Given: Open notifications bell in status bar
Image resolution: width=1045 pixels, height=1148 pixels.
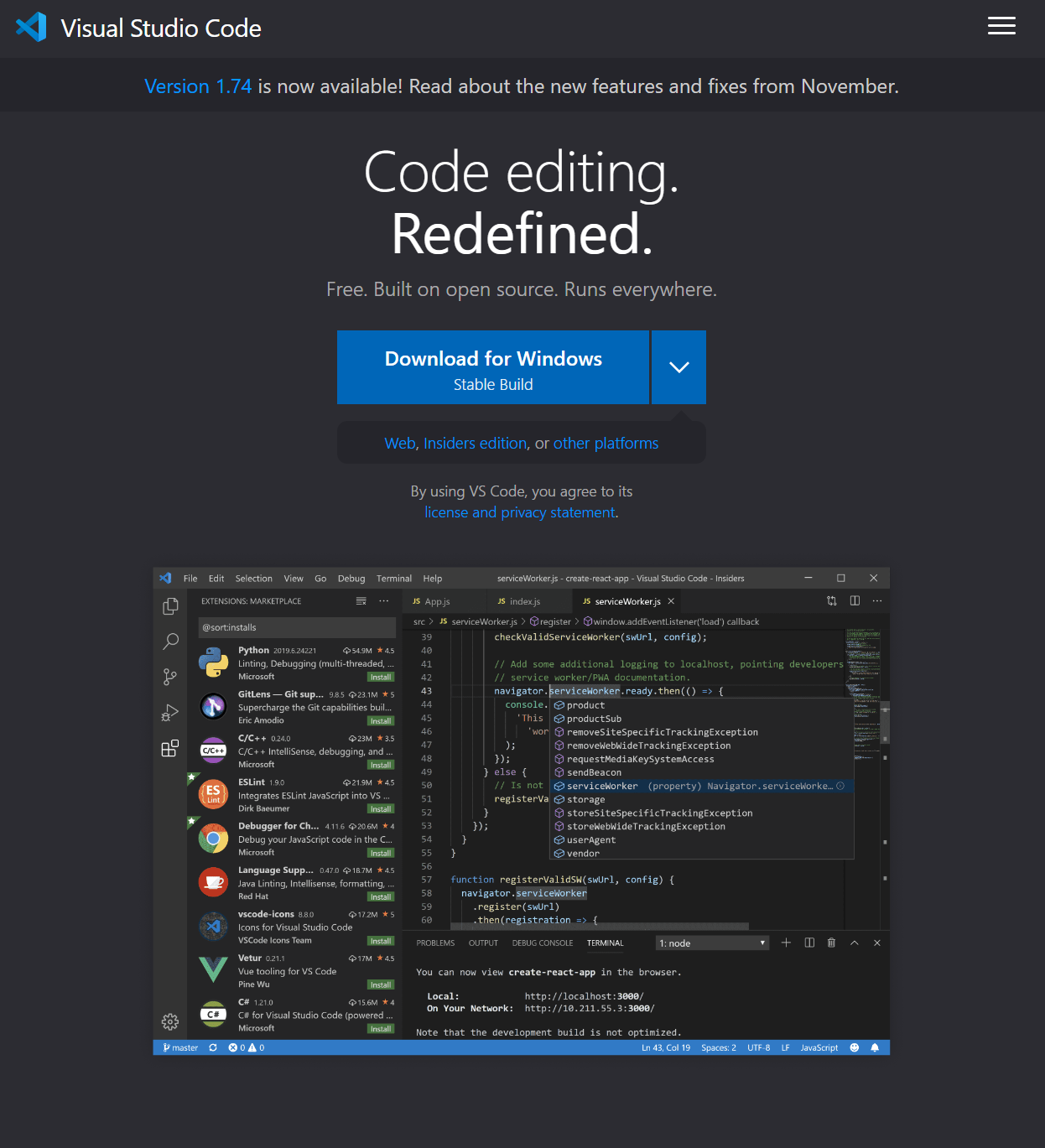Looking at the screenshot, I should pyautogui.click(x=875, y=1047).
